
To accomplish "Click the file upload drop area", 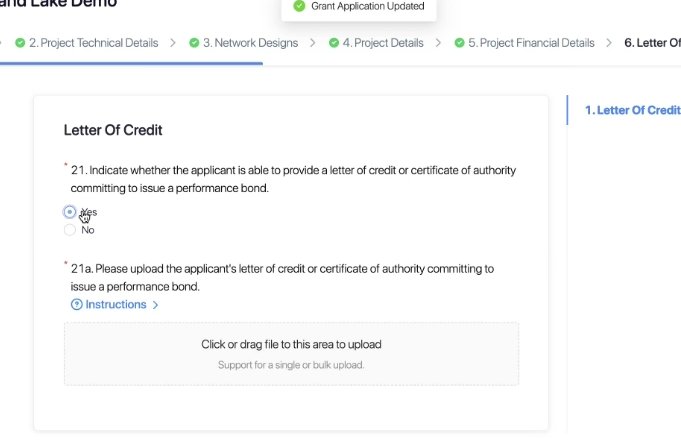I will [x=291, y=353].
